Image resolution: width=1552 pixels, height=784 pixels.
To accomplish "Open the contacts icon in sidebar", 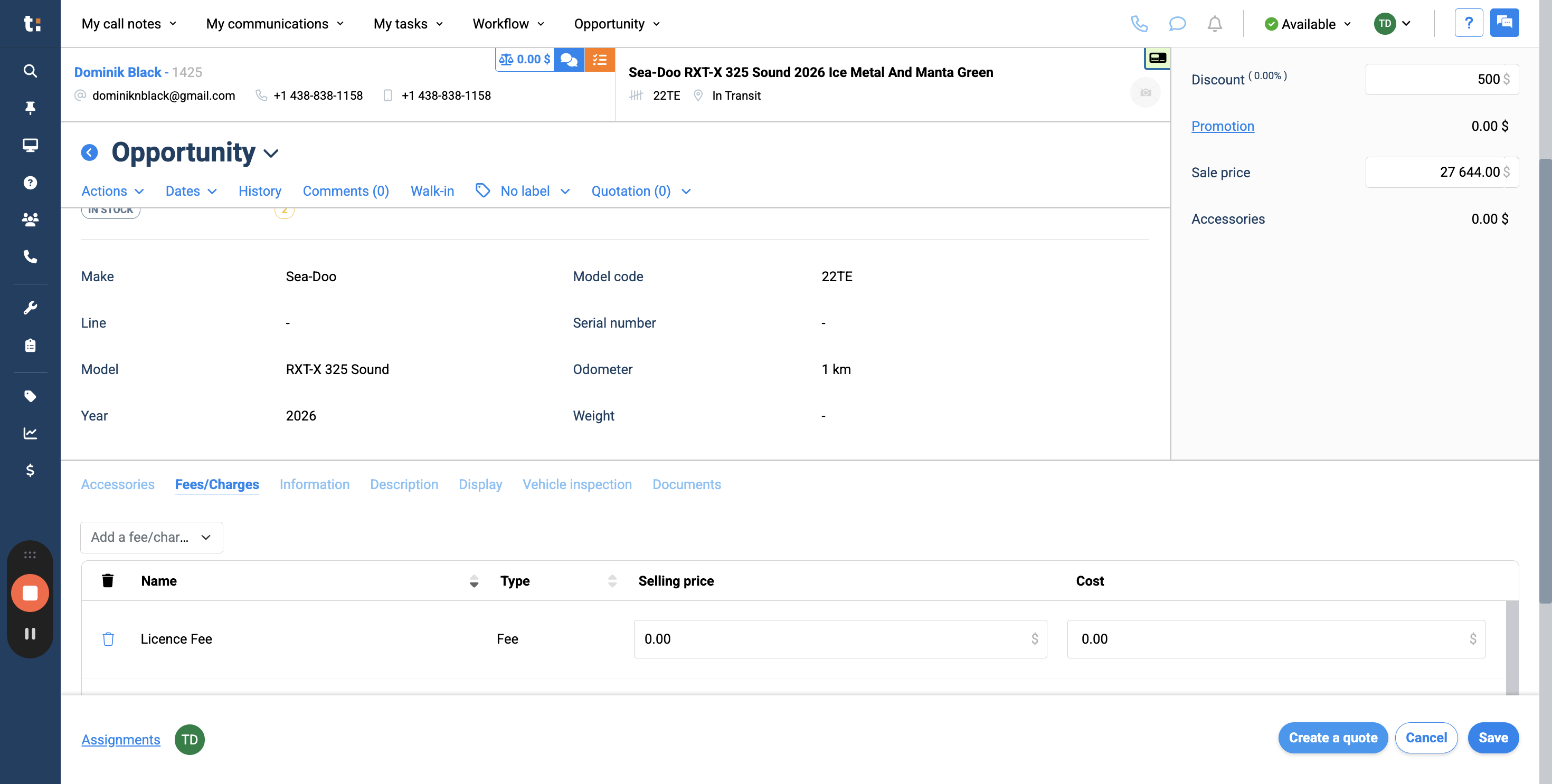I will coord(30,219).
